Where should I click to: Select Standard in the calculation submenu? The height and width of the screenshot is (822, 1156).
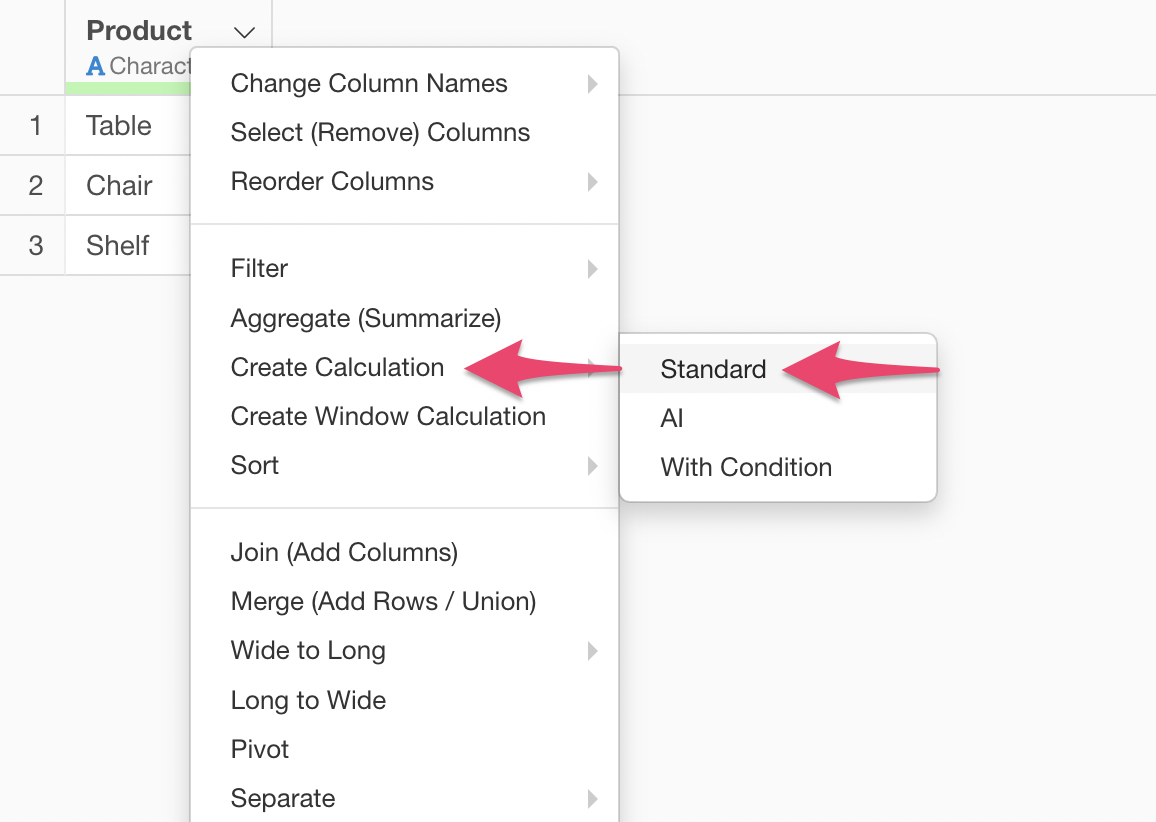[713, 369]
